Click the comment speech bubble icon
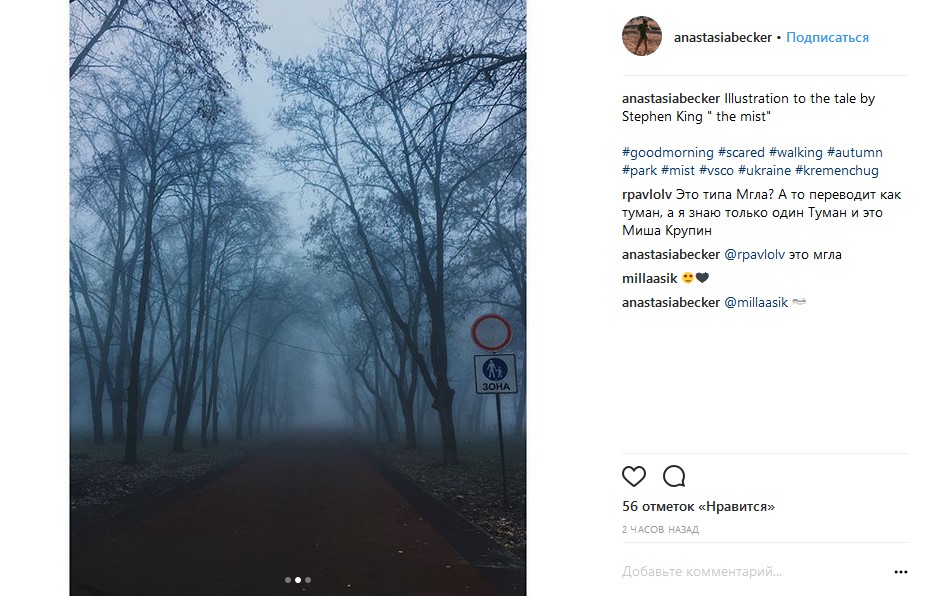This screenshot has height=596, width=929. point(674,476)
